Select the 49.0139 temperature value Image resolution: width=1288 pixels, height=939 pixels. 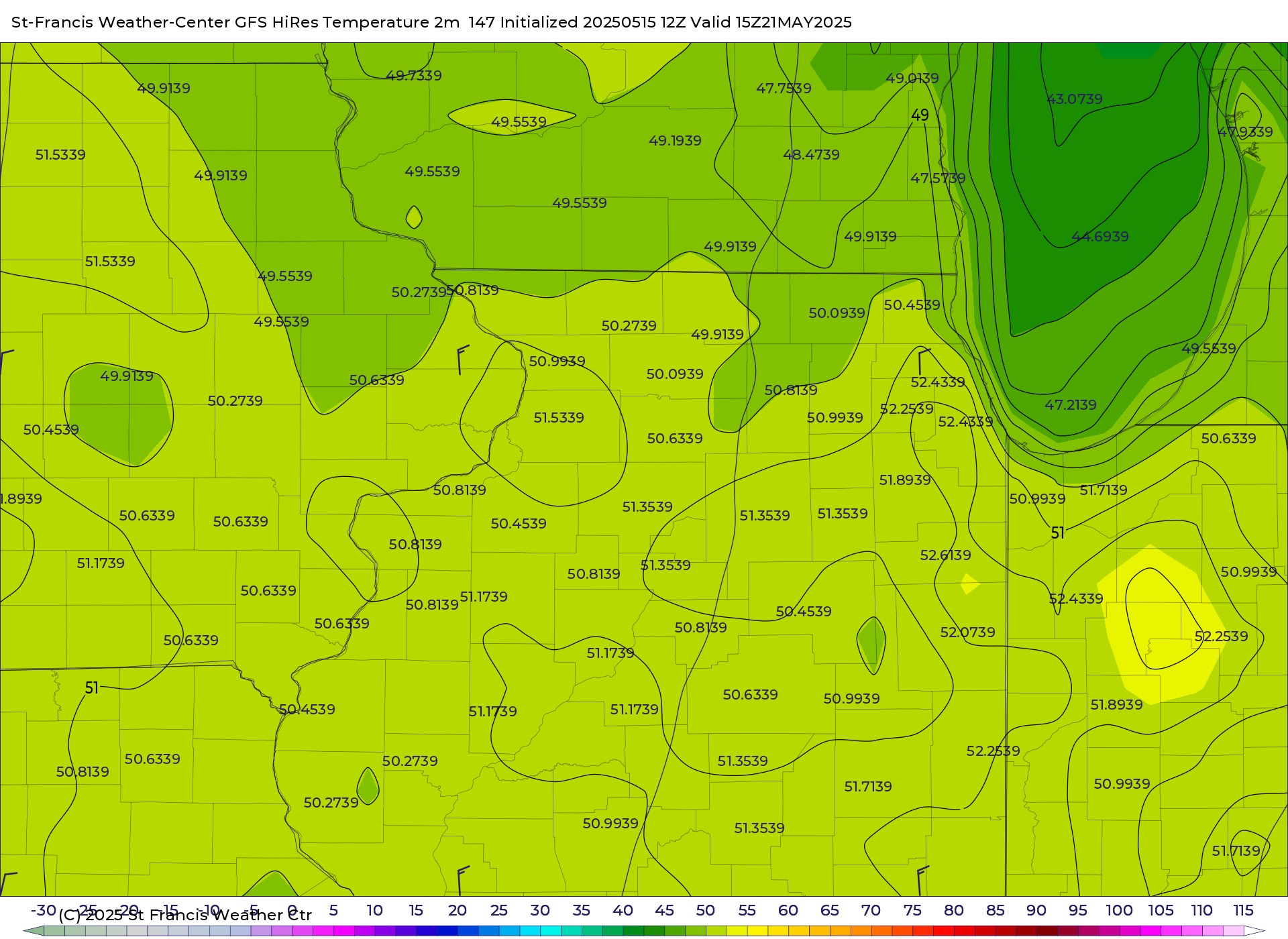pyautogui.click(x=912, y=78)
